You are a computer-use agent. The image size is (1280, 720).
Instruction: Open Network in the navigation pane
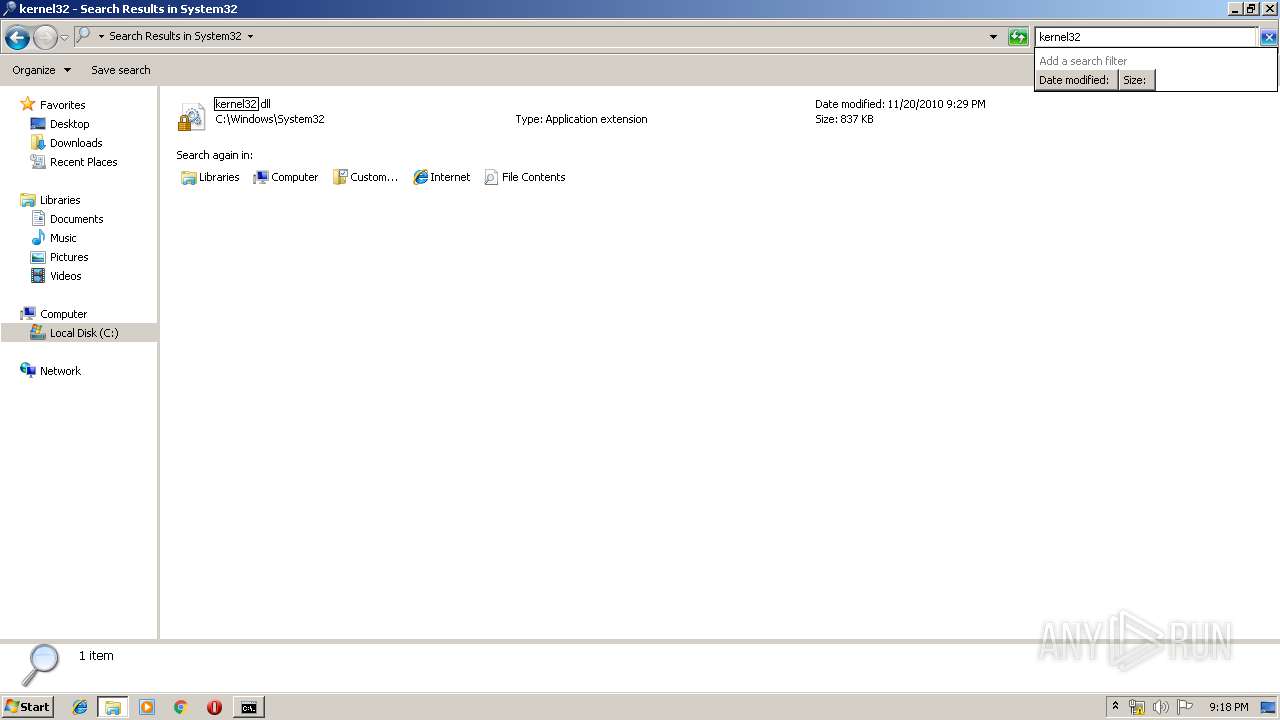[x=60, y=371]
